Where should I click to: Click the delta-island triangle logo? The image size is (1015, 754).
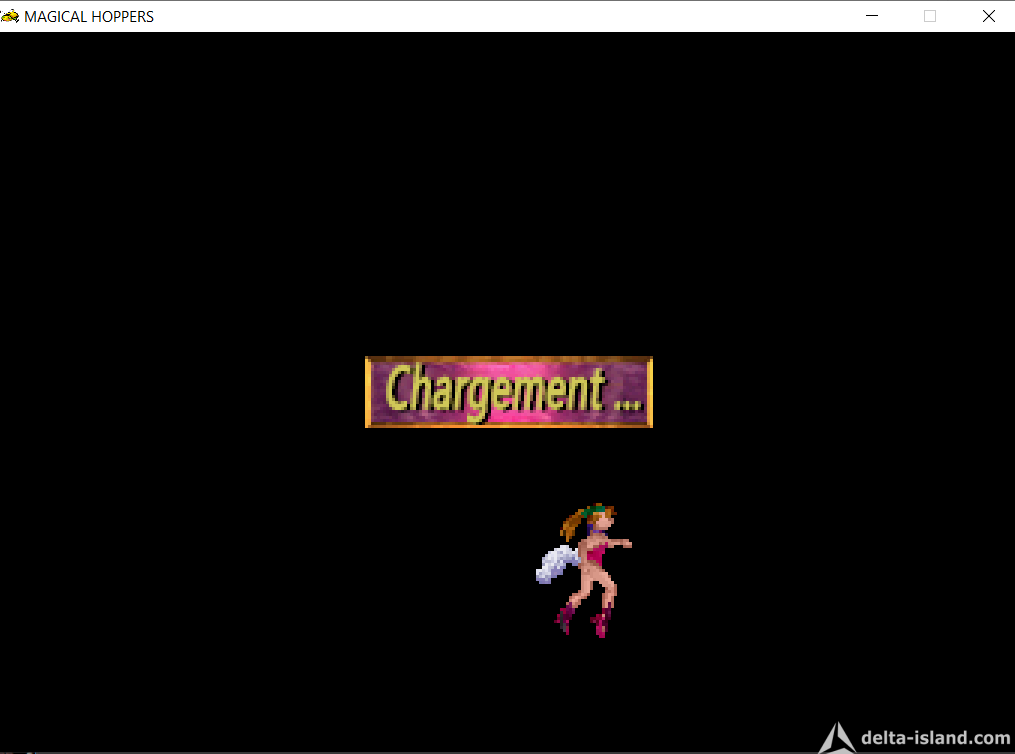pos(837,738)
